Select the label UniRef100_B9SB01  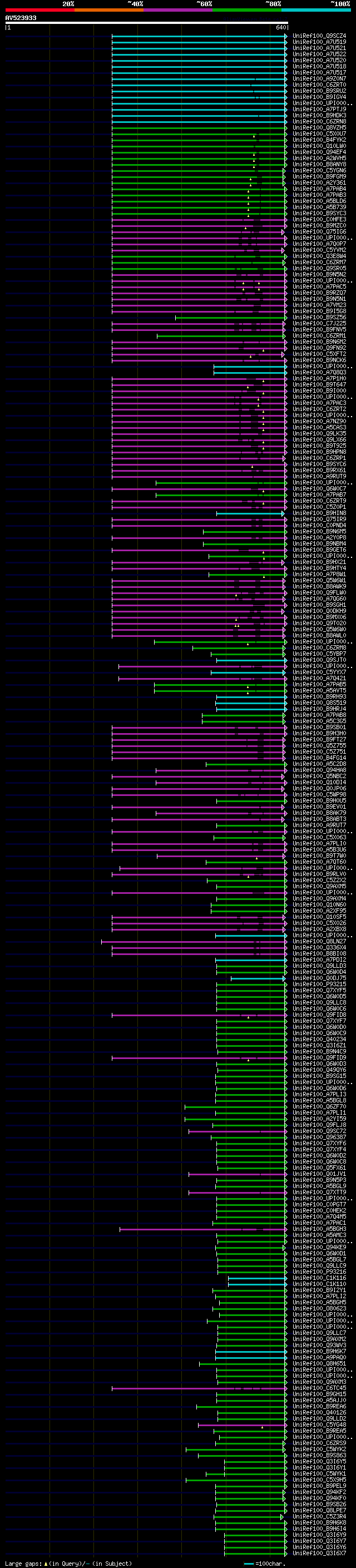(x=319, y=727)
